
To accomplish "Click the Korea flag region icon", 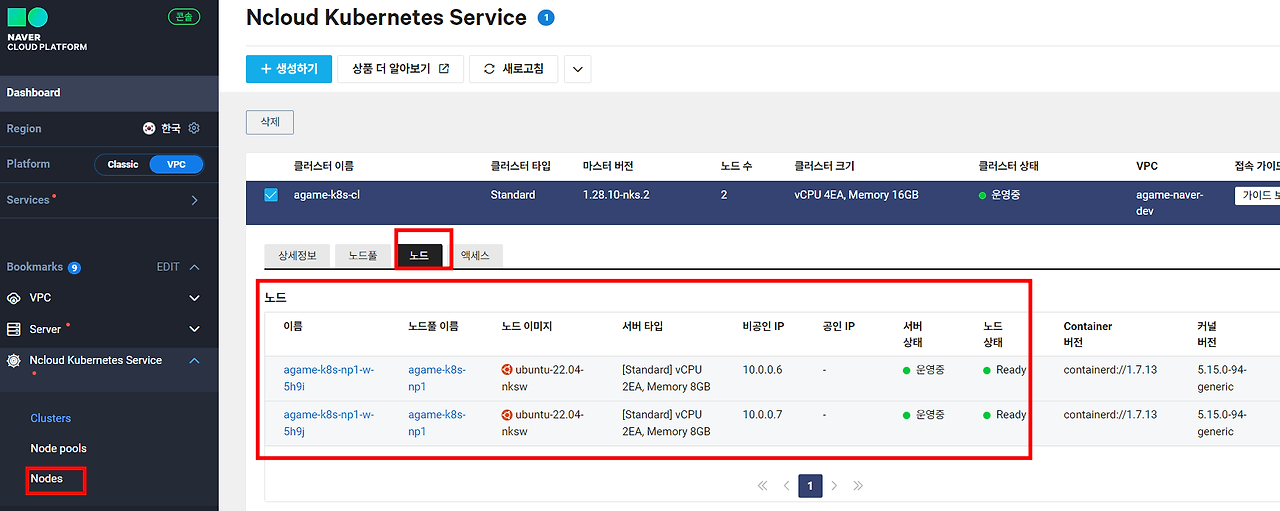I will click(149, 128).
